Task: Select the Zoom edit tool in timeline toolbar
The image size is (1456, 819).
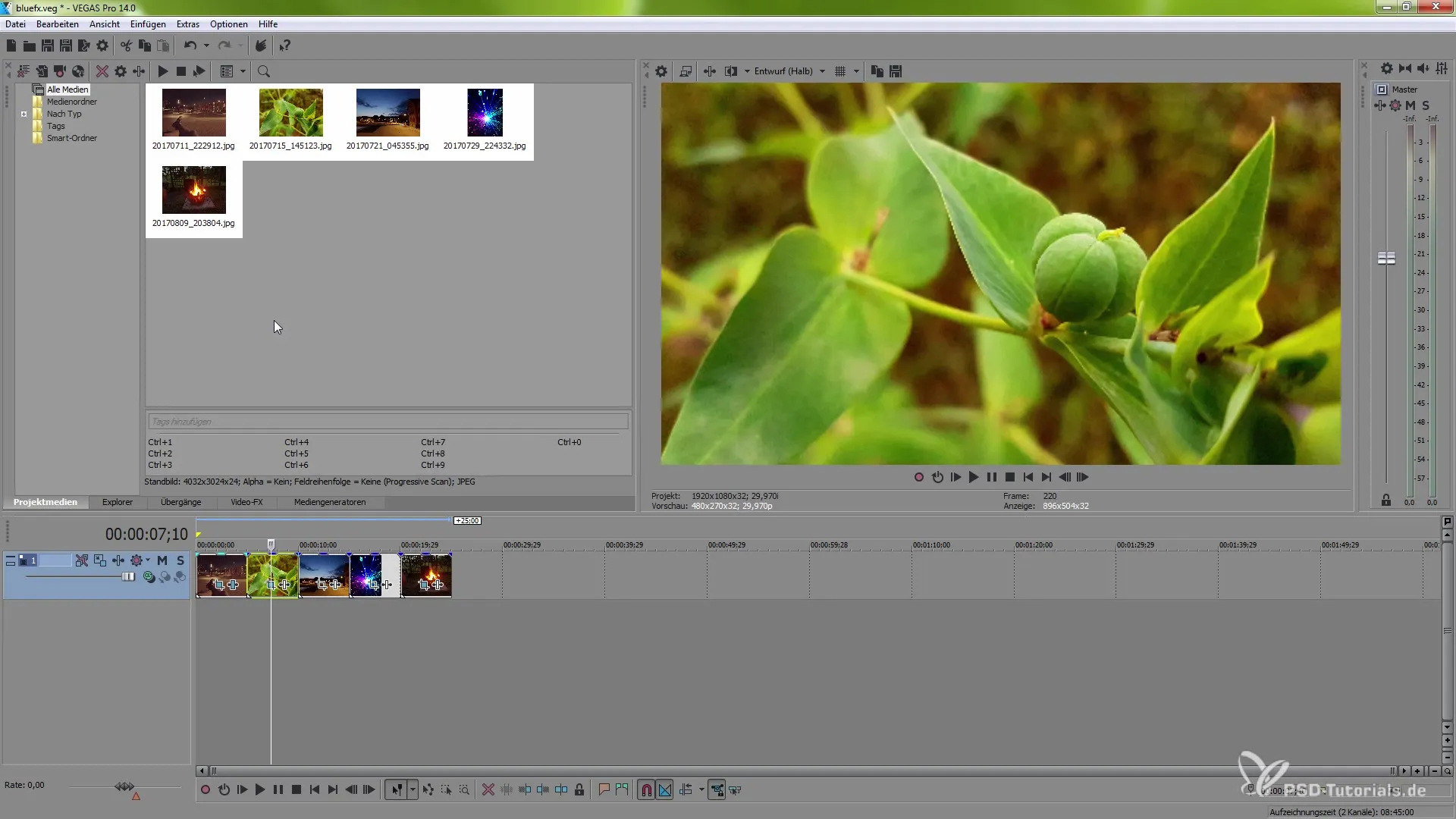Action: tap(464, 790)
